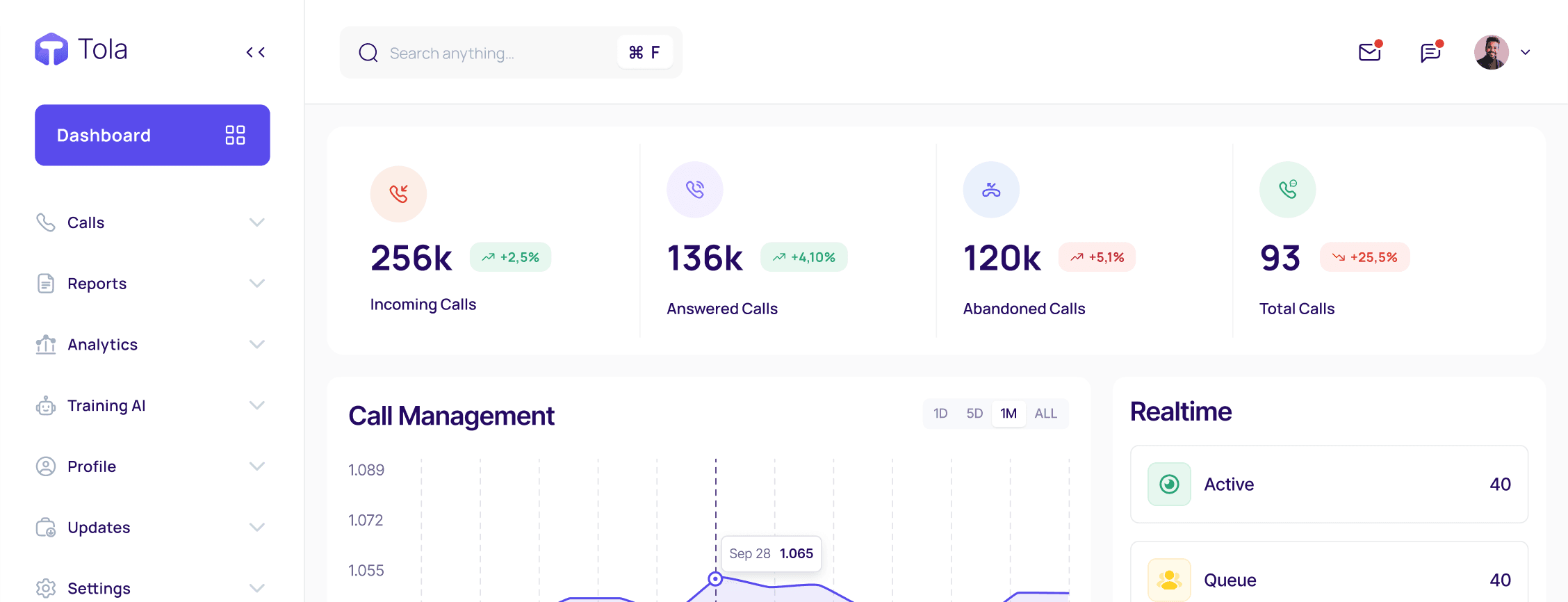Viewport: 1568px width, 602px height.
Task: Open the Training AI sidebar item
Action: coord(152,405)
